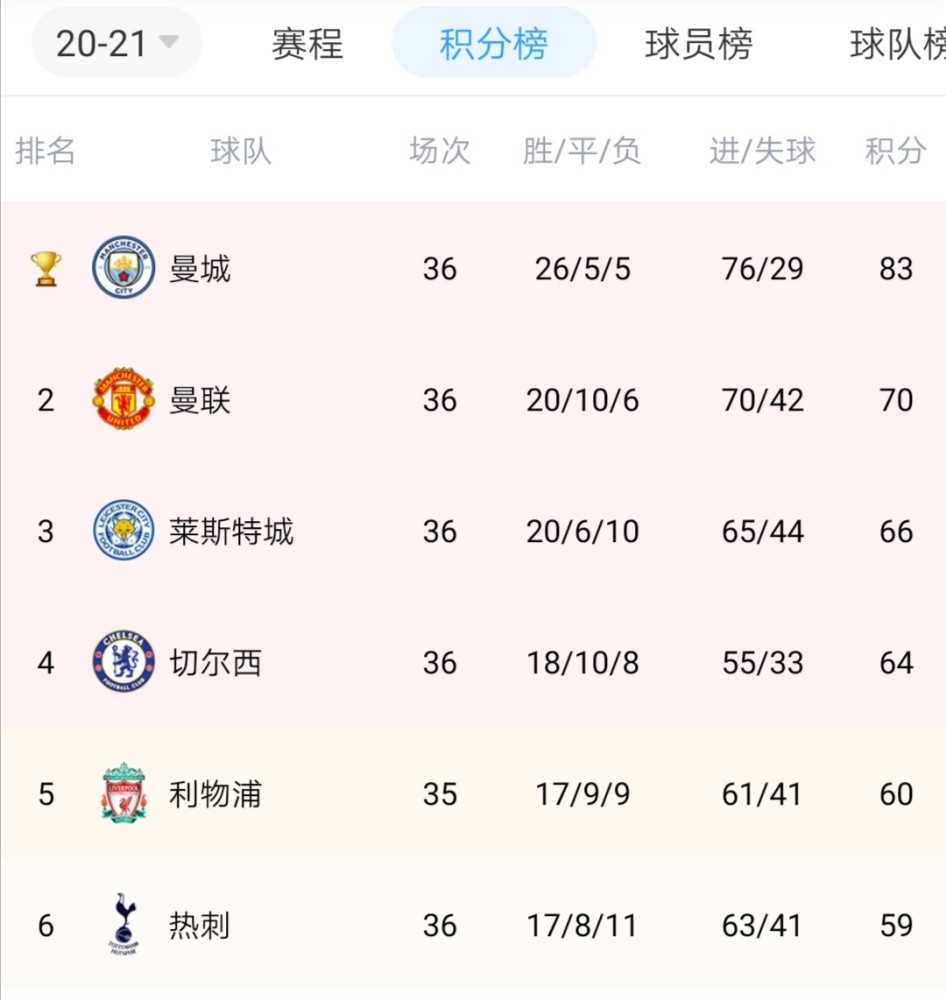Viewport: 946px width, 1000px height.
Task: Open the 球员榜 tab
Action: 698,44
